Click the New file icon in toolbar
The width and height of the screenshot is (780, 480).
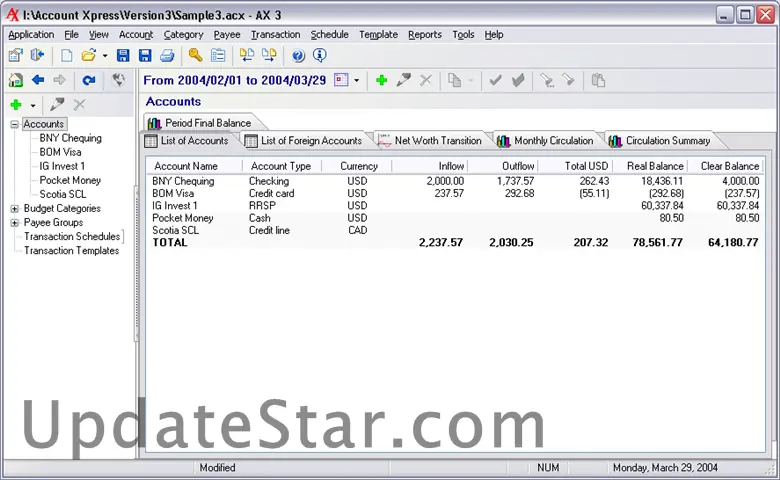[67, 56]
